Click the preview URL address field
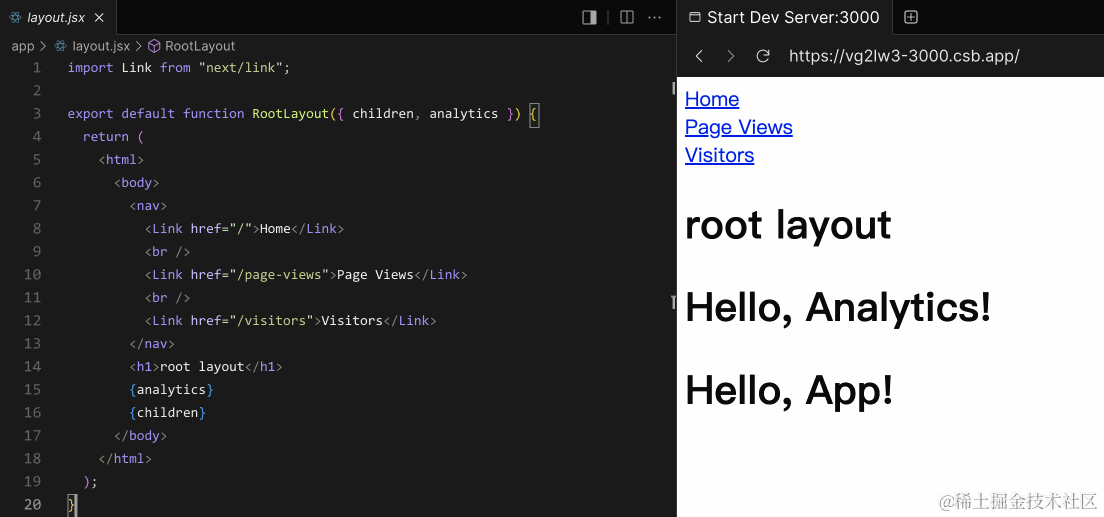The height and width of the screenshot is (517, 1104). 904,56
